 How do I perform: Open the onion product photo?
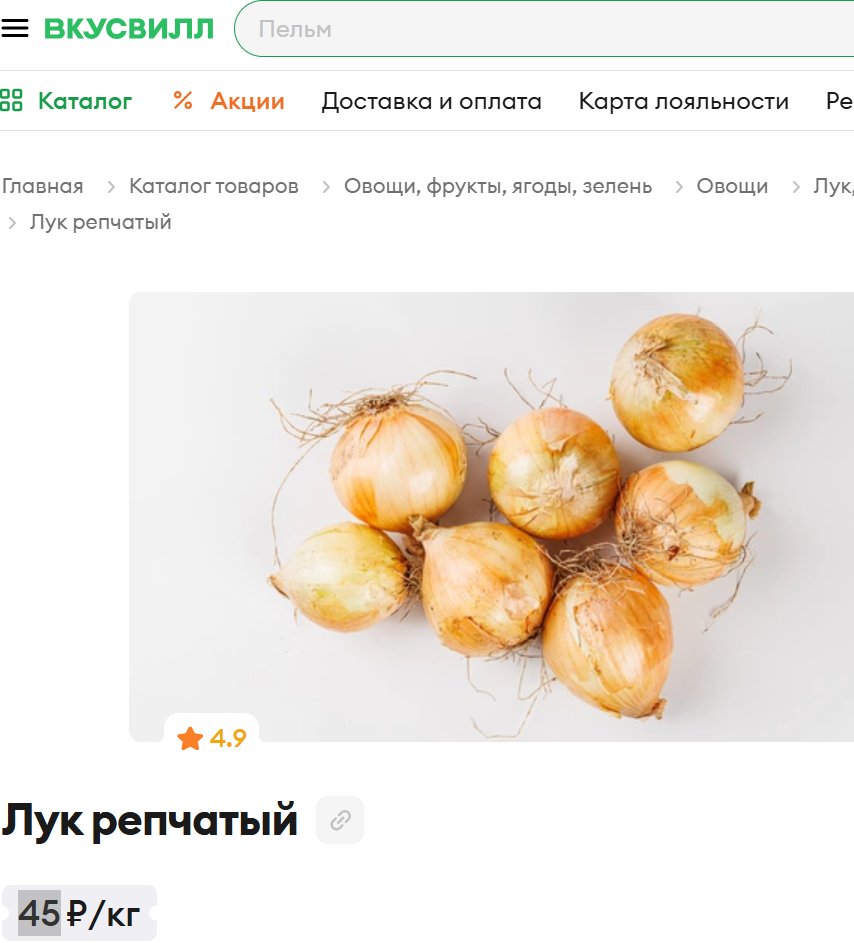coord(491,517)
